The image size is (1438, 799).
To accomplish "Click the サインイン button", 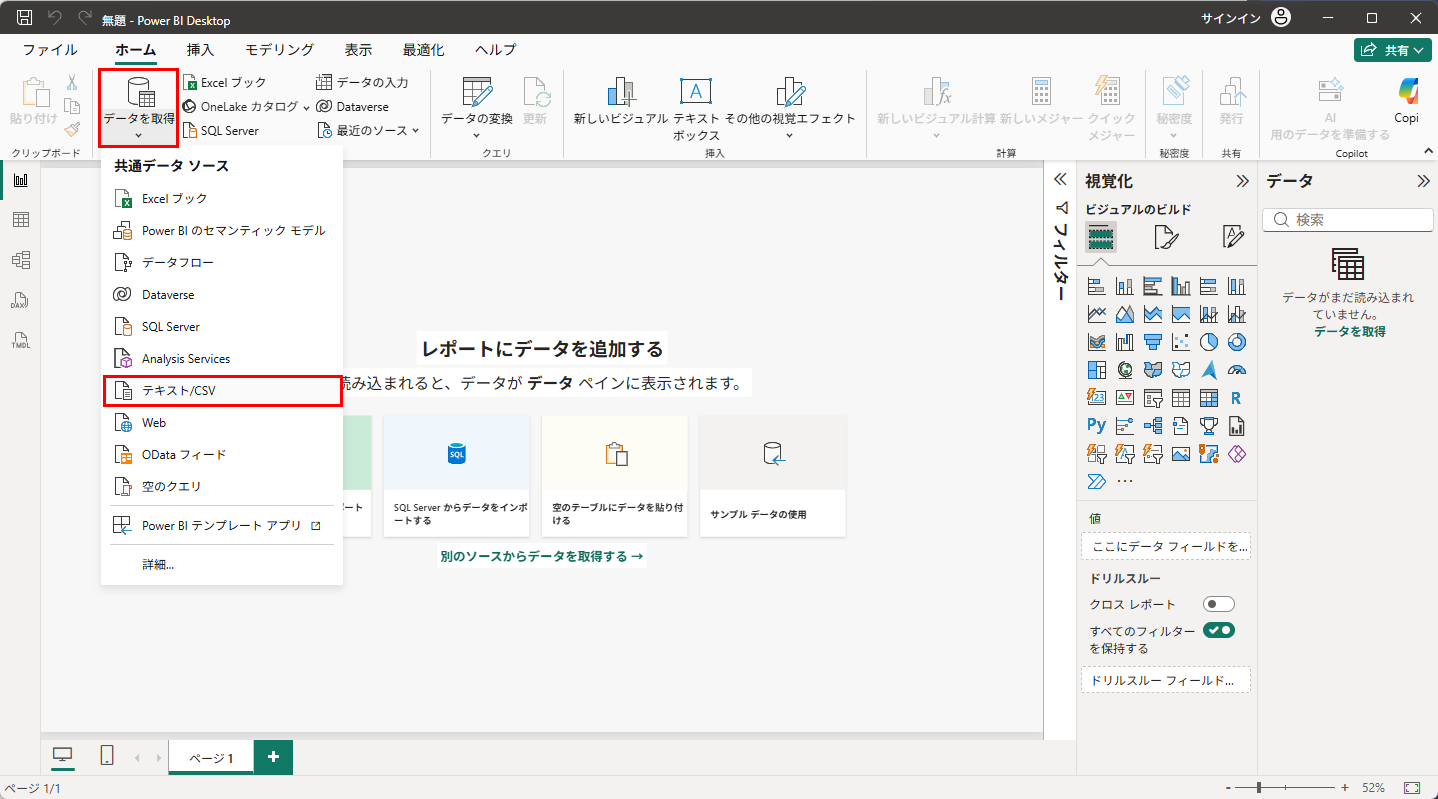I will coord(1230,18).
